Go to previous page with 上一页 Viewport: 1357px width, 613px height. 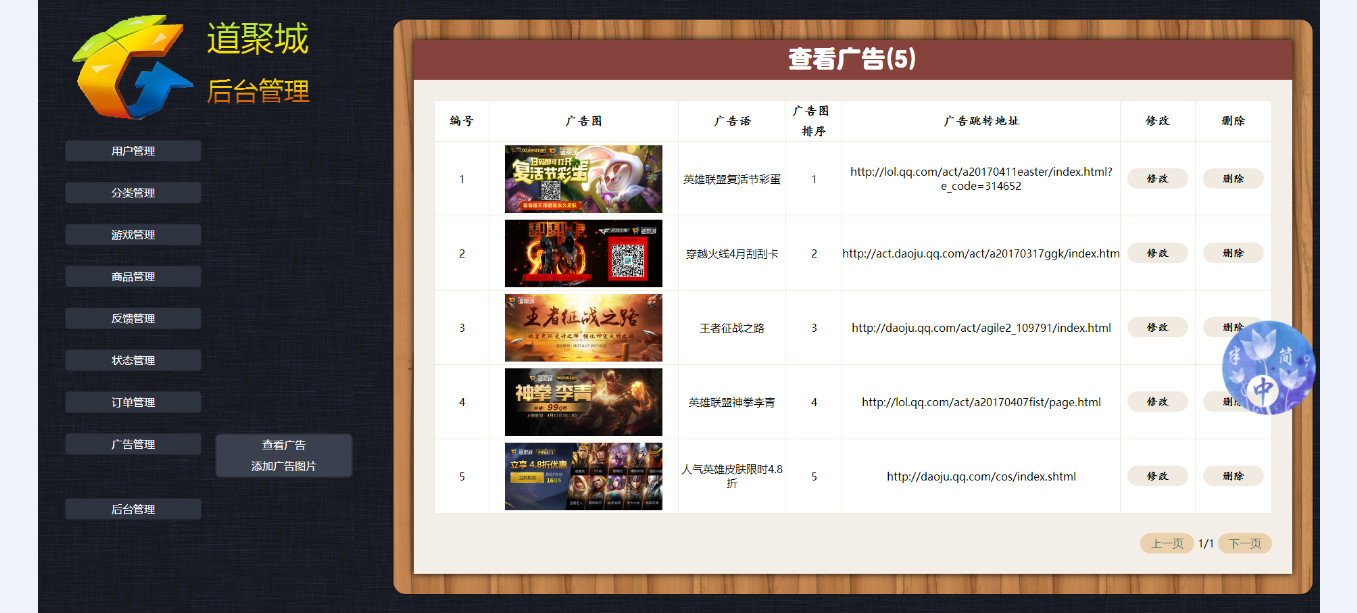[1167, 544]
